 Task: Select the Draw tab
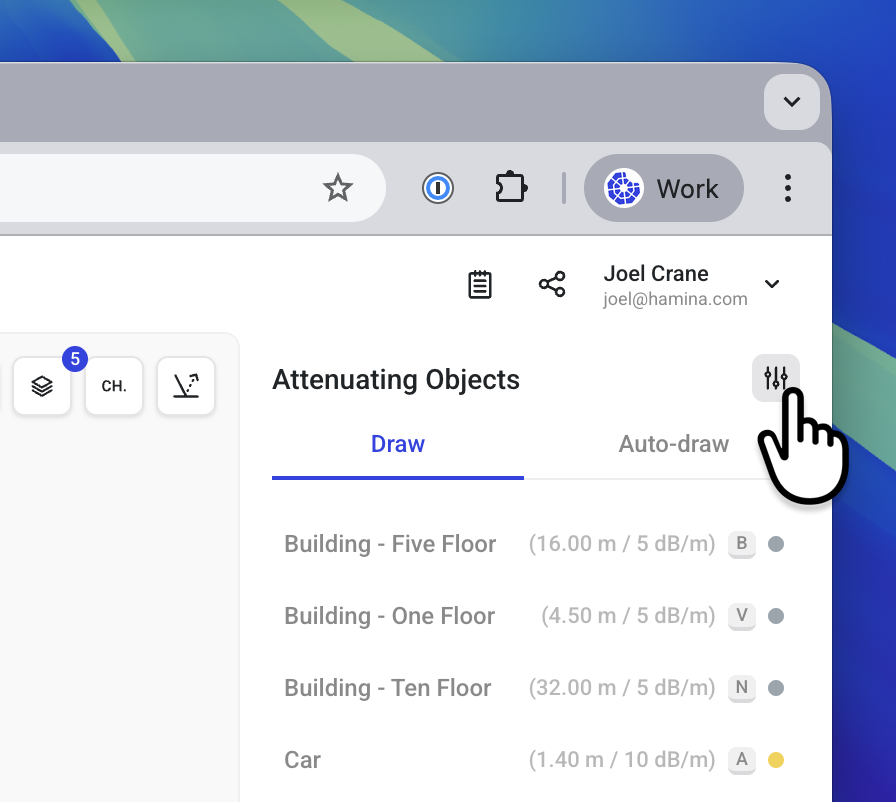[398, 444]
